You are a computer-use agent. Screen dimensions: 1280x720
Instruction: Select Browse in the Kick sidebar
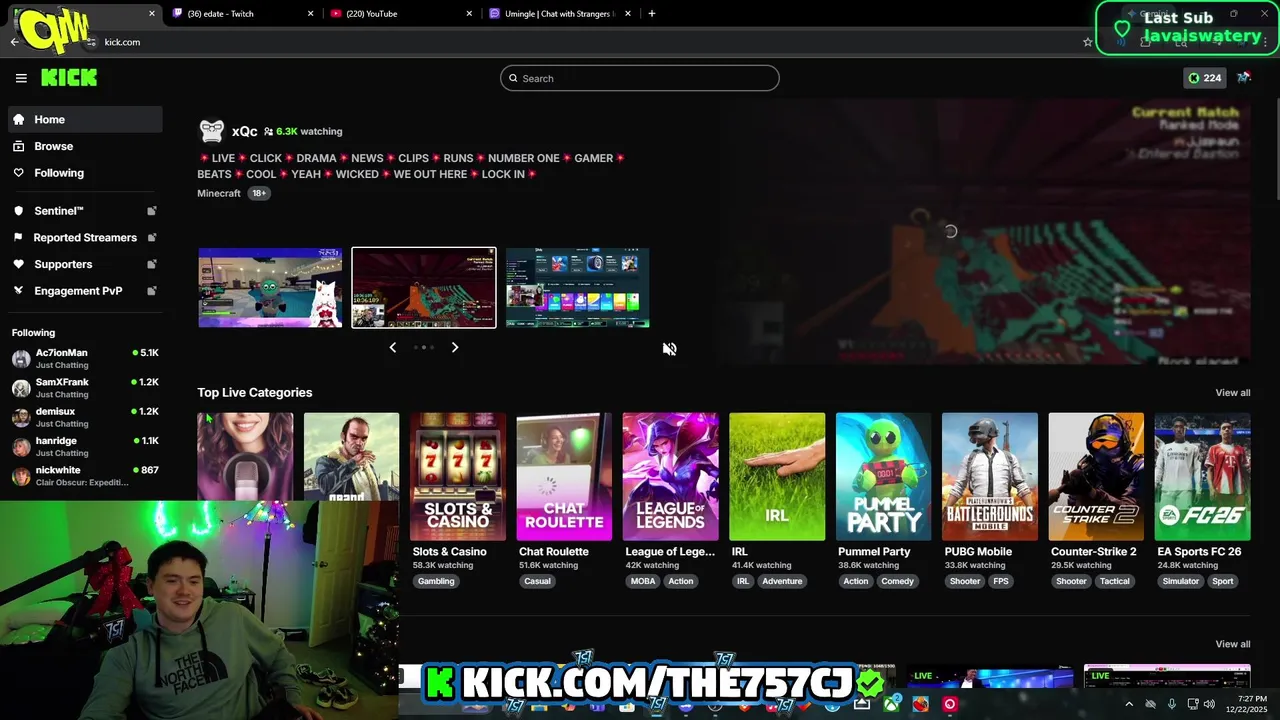point(85,146)
